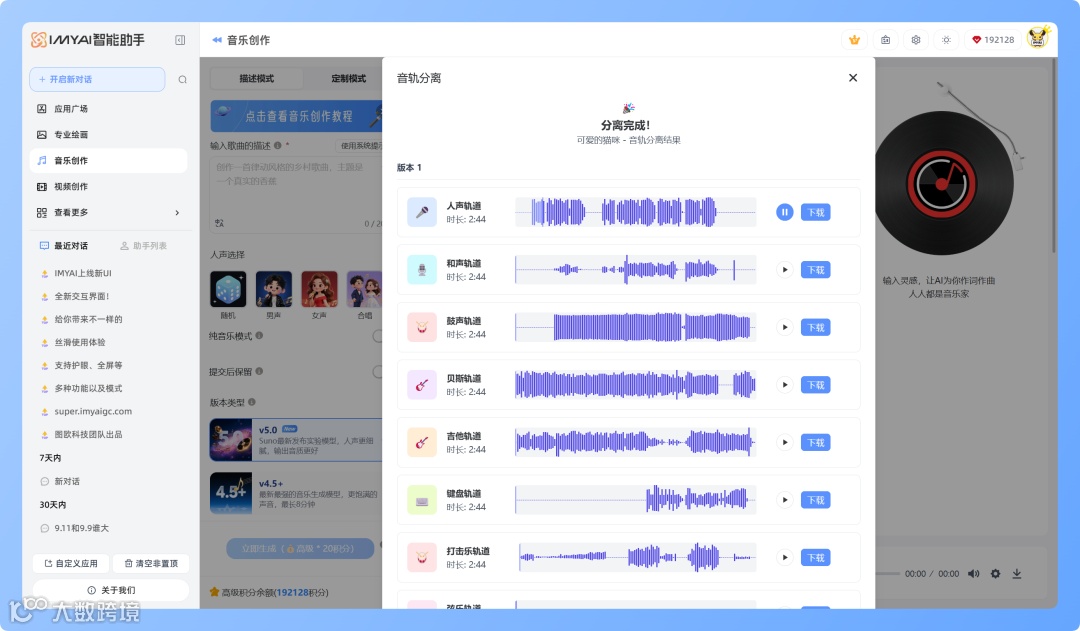Download the 贝斯轨道 bass track
The height and width of the screenshot is (631, 1080).
pyautogui.click(x=816, y=385)
